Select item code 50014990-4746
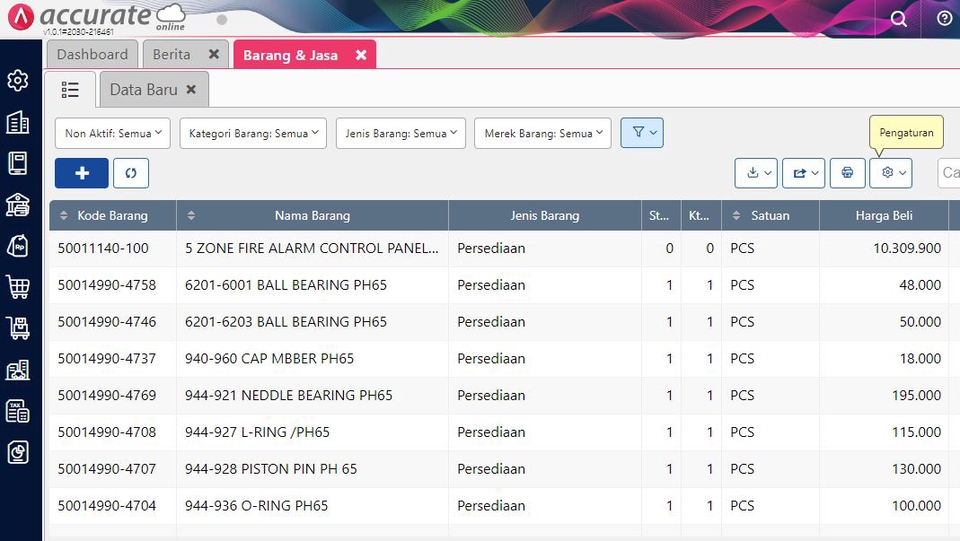This screenshot has width=960, height=541. point(107,322)
